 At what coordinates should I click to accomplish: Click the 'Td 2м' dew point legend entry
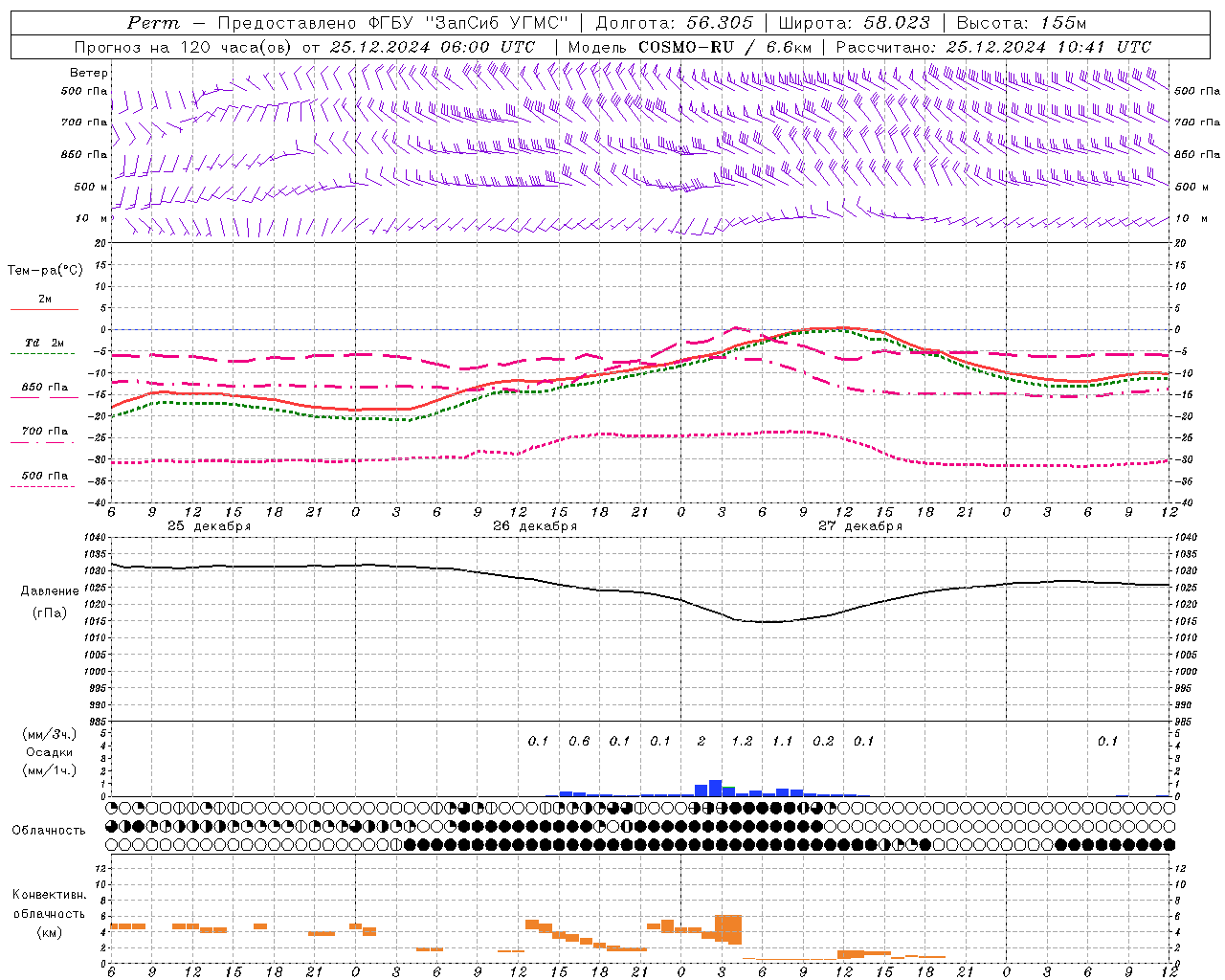coord(45,343)
